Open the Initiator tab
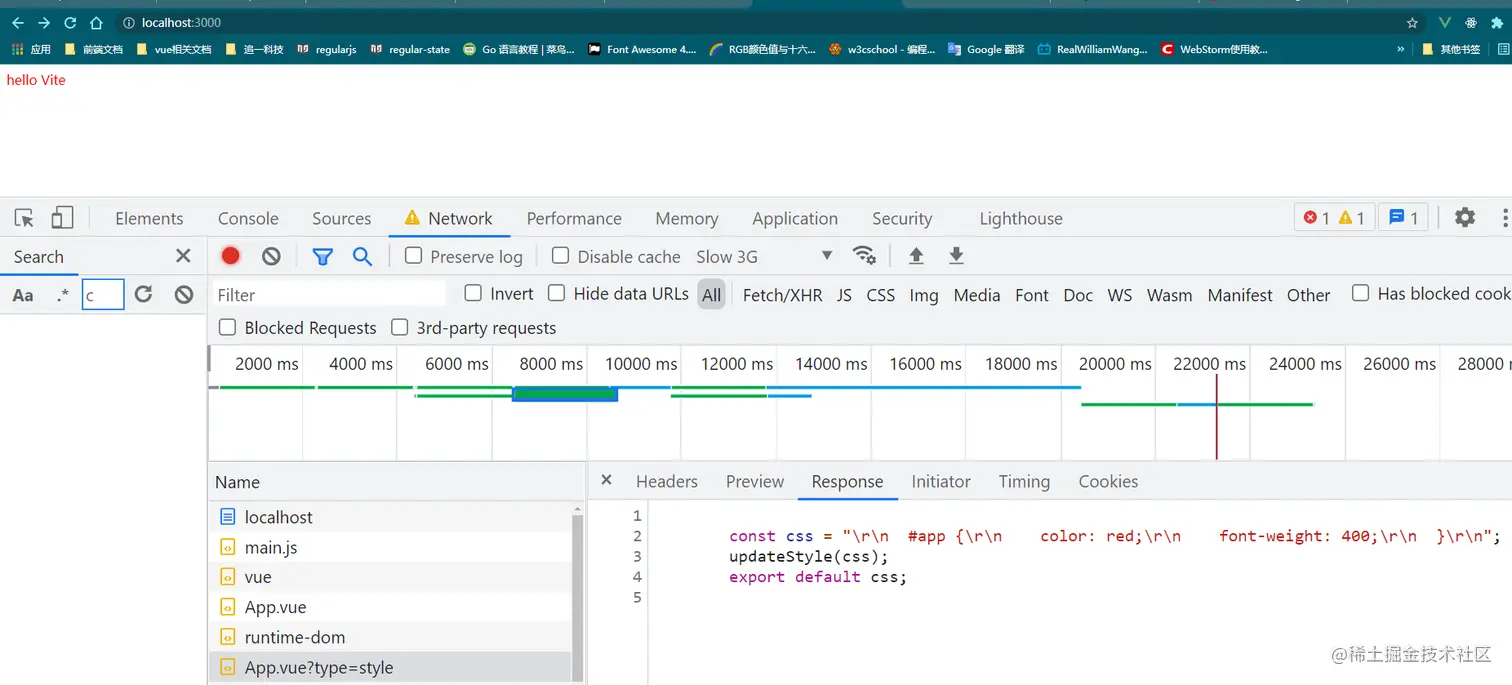This screenshot has height=685, width=1512. 941,481
